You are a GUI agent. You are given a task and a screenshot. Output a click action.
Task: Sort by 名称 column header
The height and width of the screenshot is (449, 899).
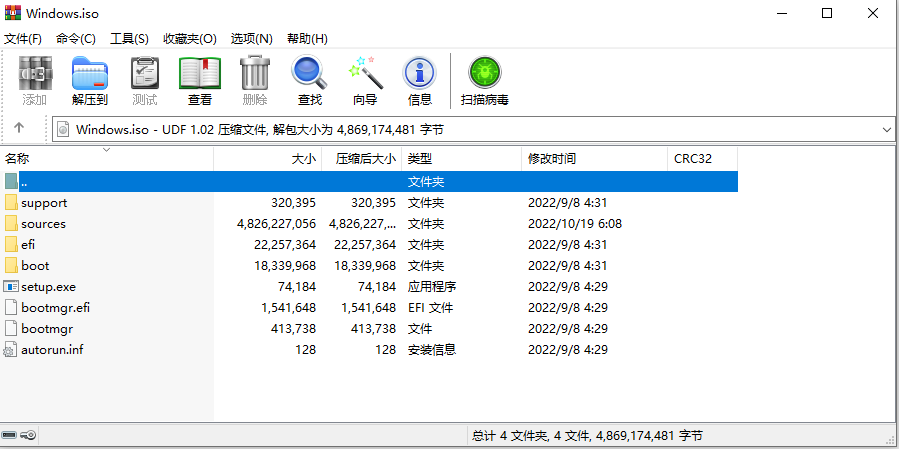point(18,159)
